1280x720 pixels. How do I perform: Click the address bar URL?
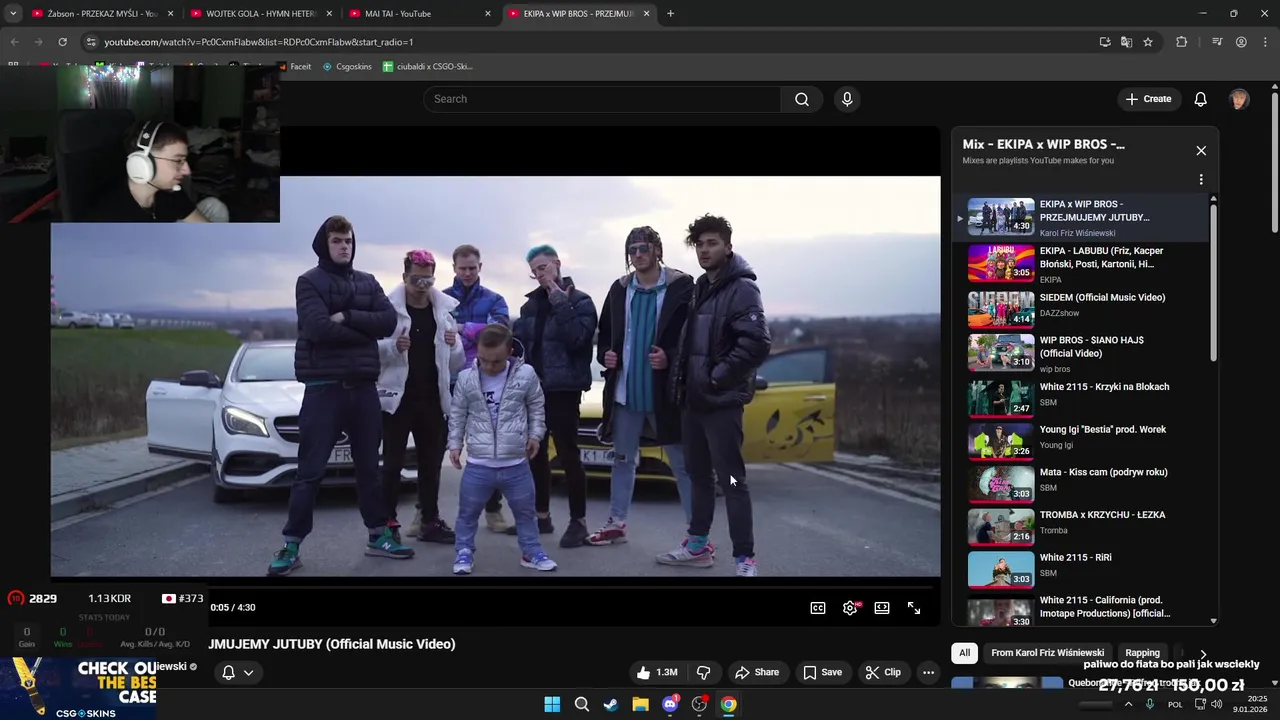258,42
